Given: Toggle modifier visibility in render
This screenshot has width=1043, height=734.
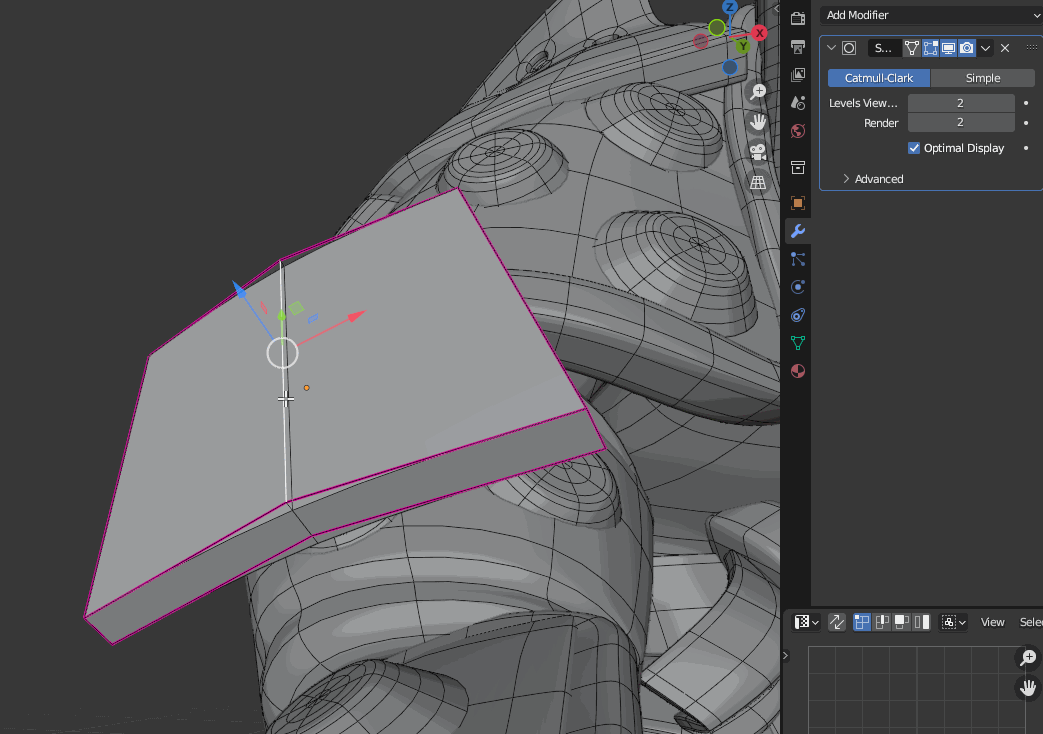Looking at the screenshot, I should tap(966, 48).
